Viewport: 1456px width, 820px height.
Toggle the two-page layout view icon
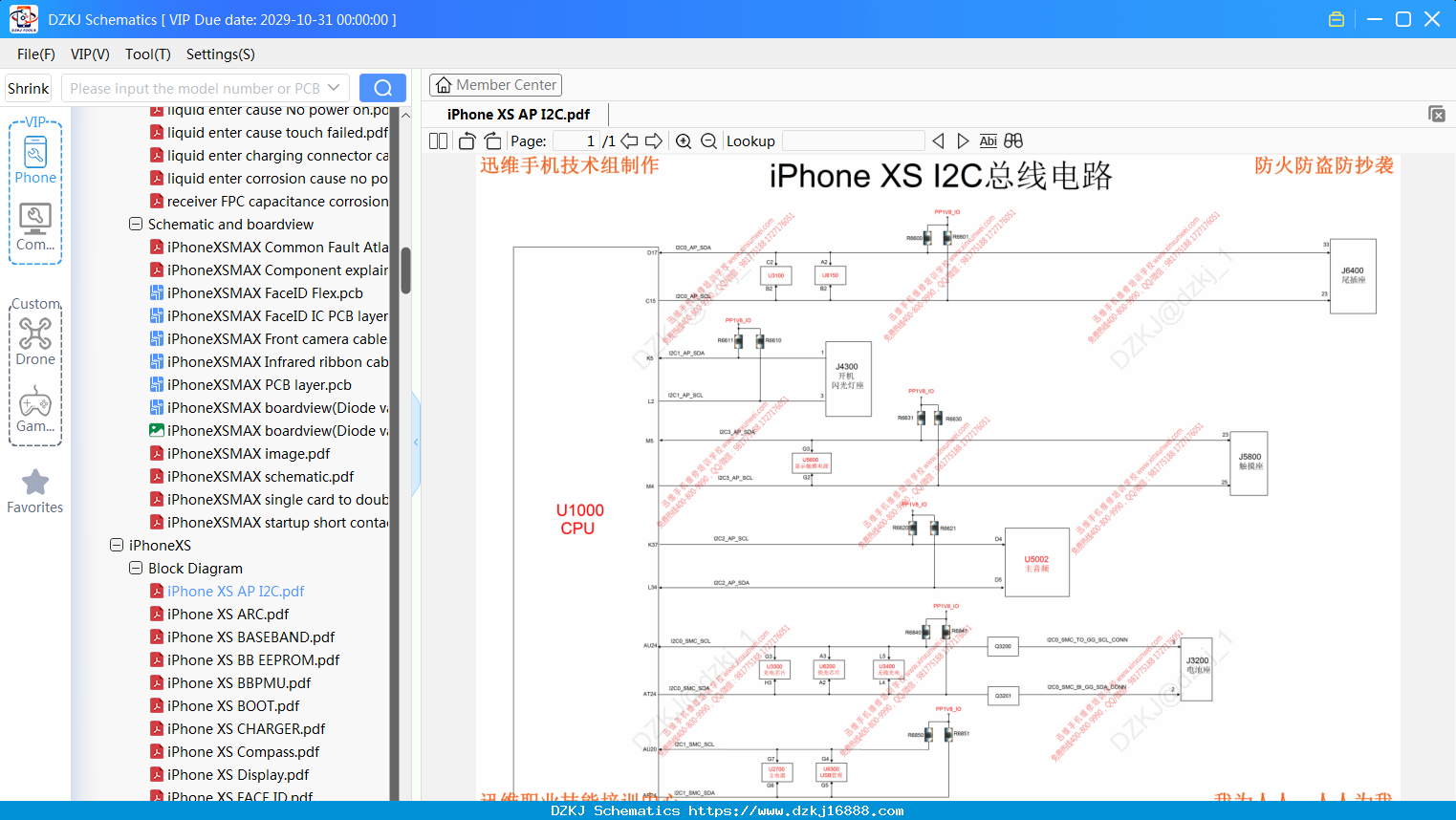439,141
